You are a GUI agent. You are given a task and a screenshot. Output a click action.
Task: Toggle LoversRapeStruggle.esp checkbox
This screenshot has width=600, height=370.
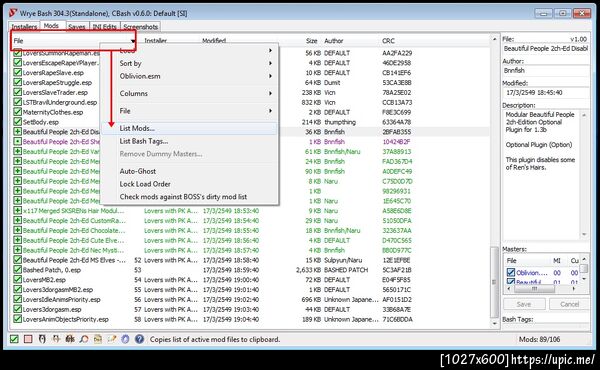(17, 82)
